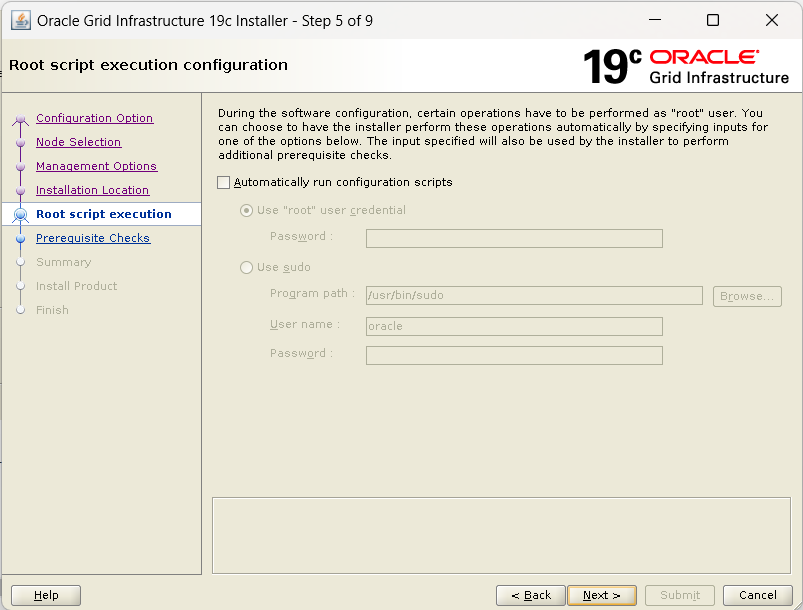Screen dimensions: 803x610
Task: Click the Prerequisite Checks step bullet
Action: click(20, 239)
